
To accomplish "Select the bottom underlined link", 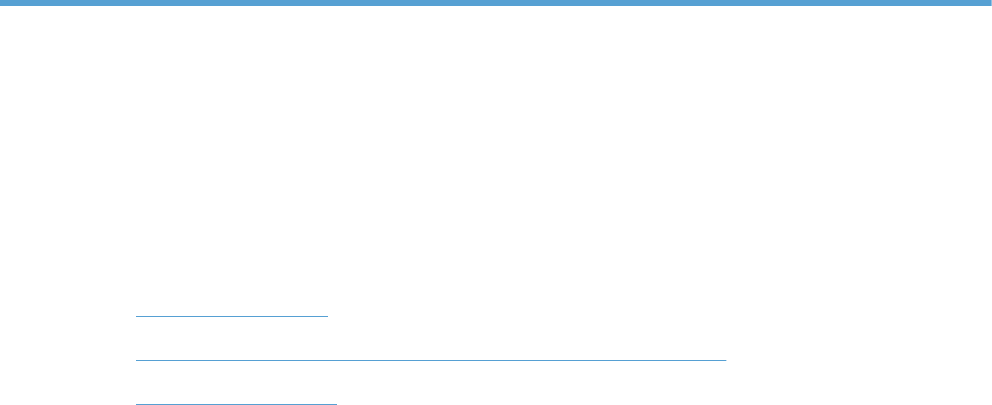I will pos(236,404).
